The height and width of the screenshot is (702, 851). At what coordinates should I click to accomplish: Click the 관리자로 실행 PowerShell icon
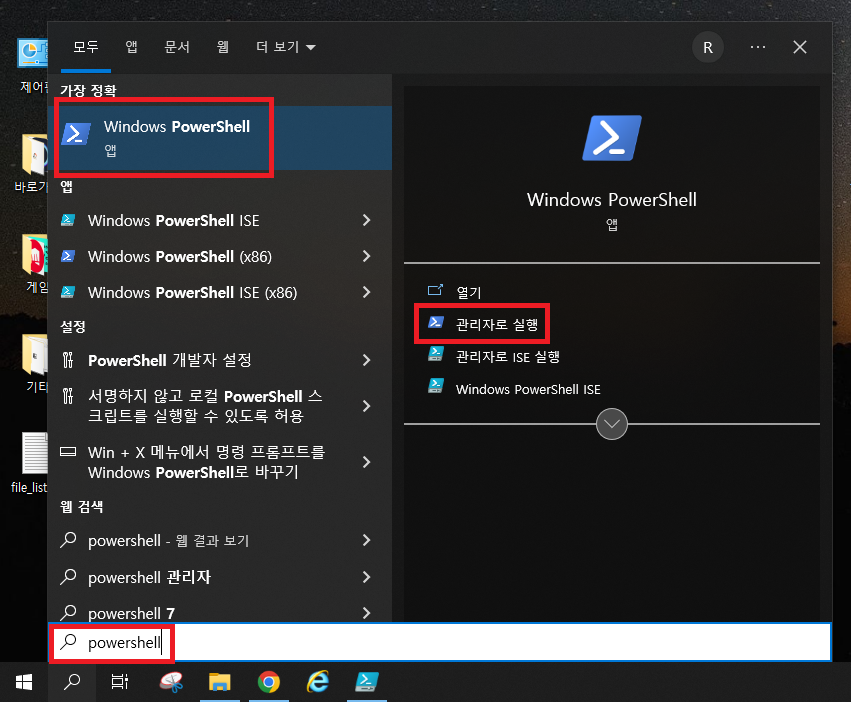[x=436, y=322]
